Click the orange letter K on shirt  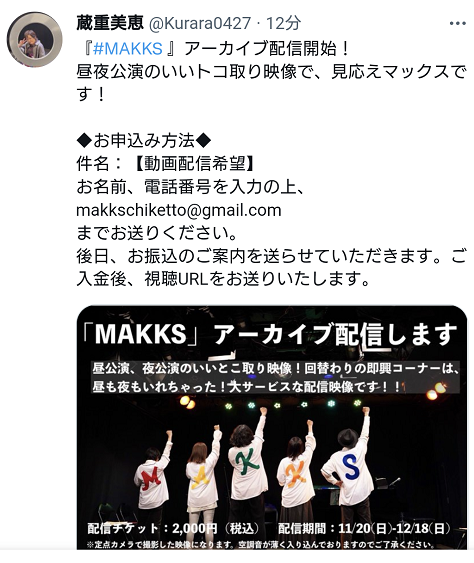tap(296, 471)
